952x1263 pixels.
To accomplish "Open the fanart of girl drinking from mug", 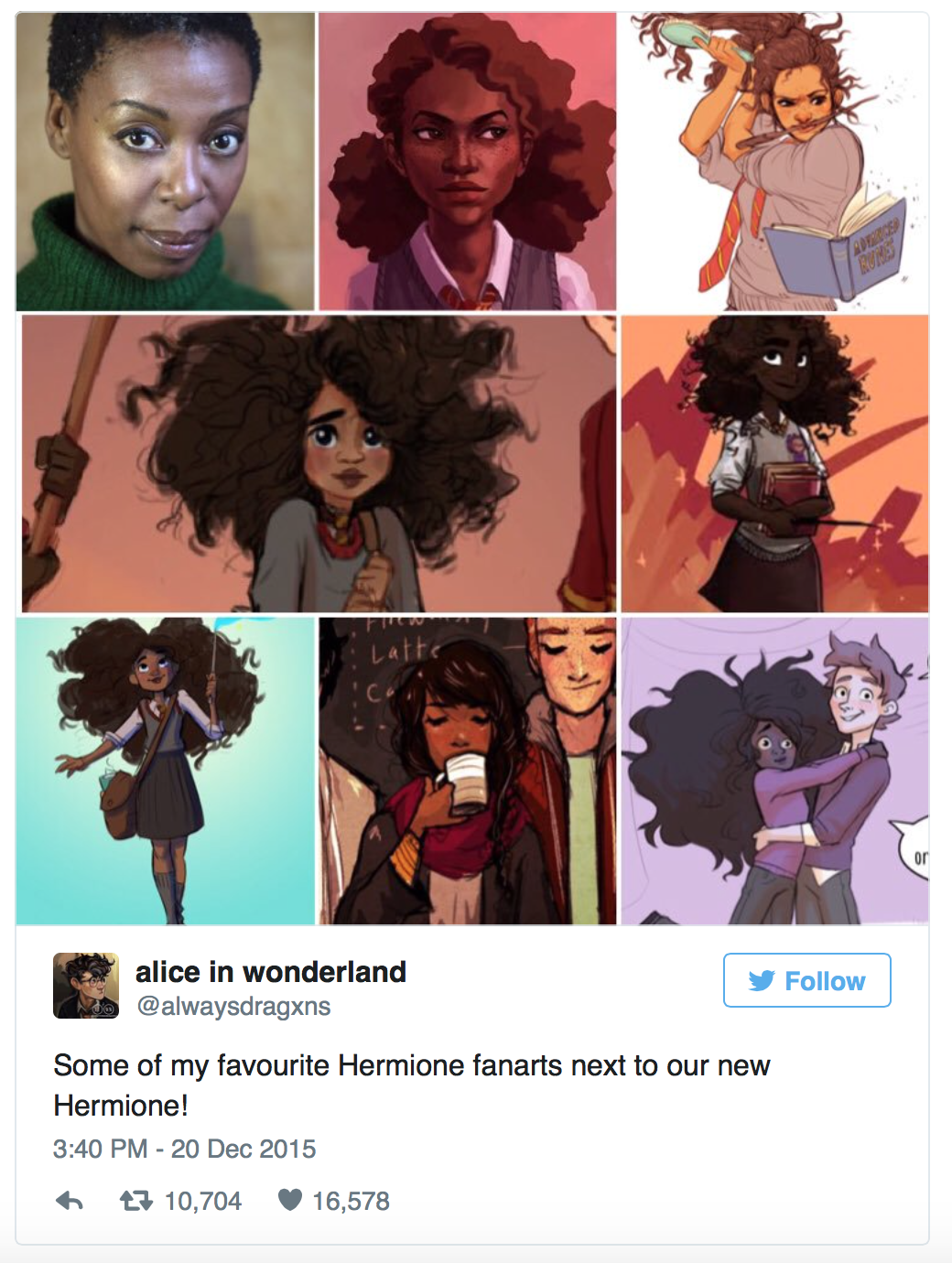I will (468, 771).
